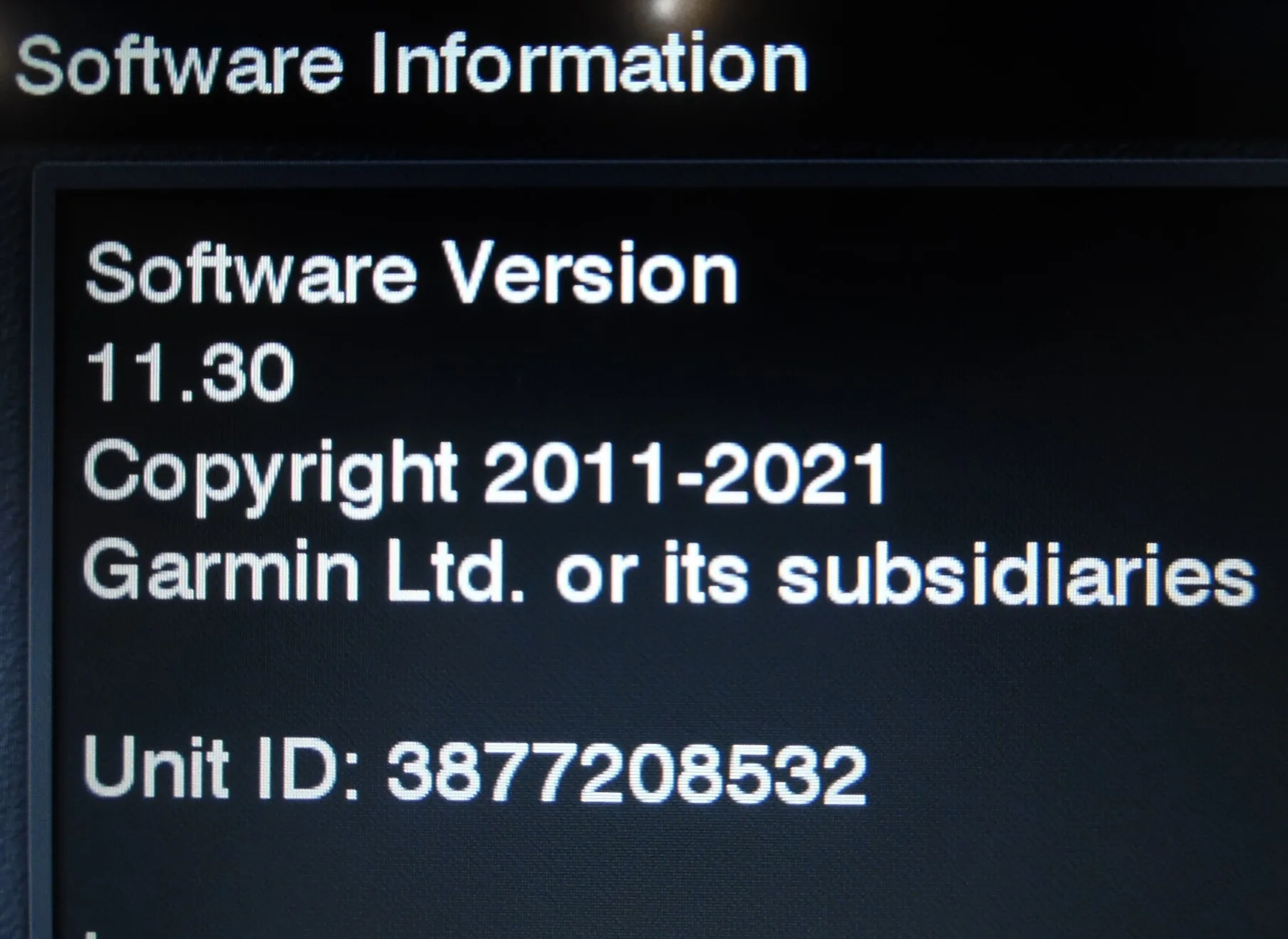The image size is (1288, 939).
Task: Click the Software Information page title
Action: point(412,65)
